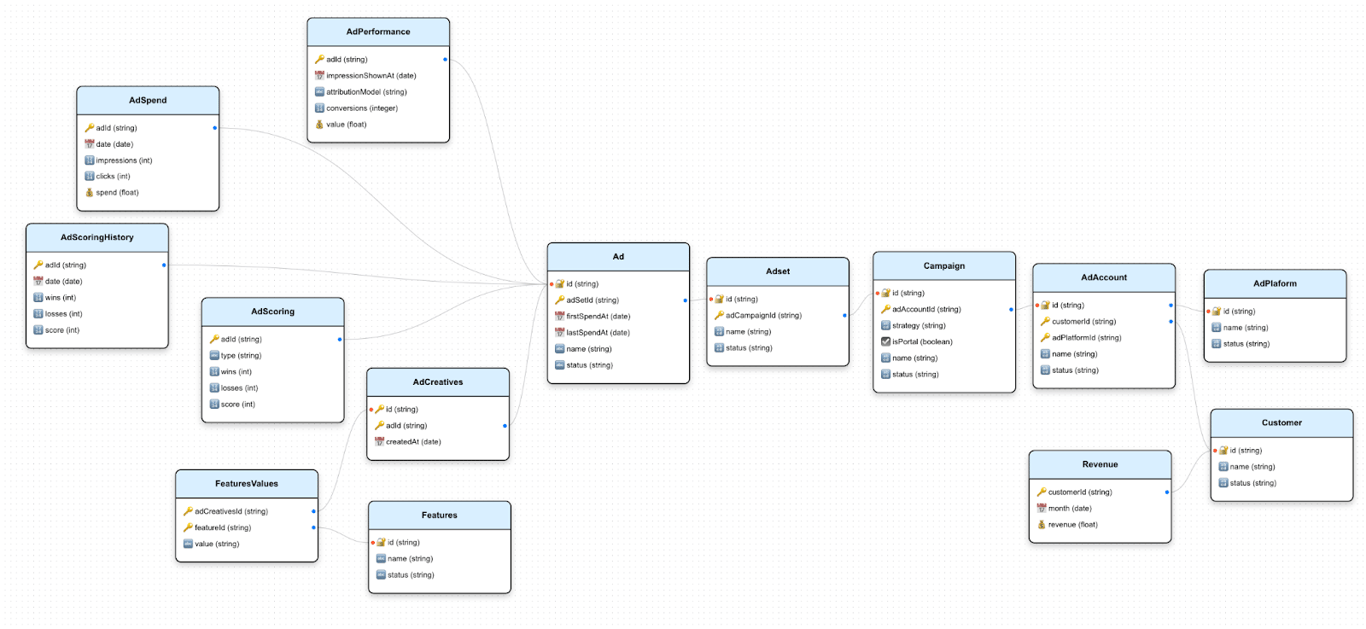Click the calendar icon beside month in Revenue

tap(1041, 508)
